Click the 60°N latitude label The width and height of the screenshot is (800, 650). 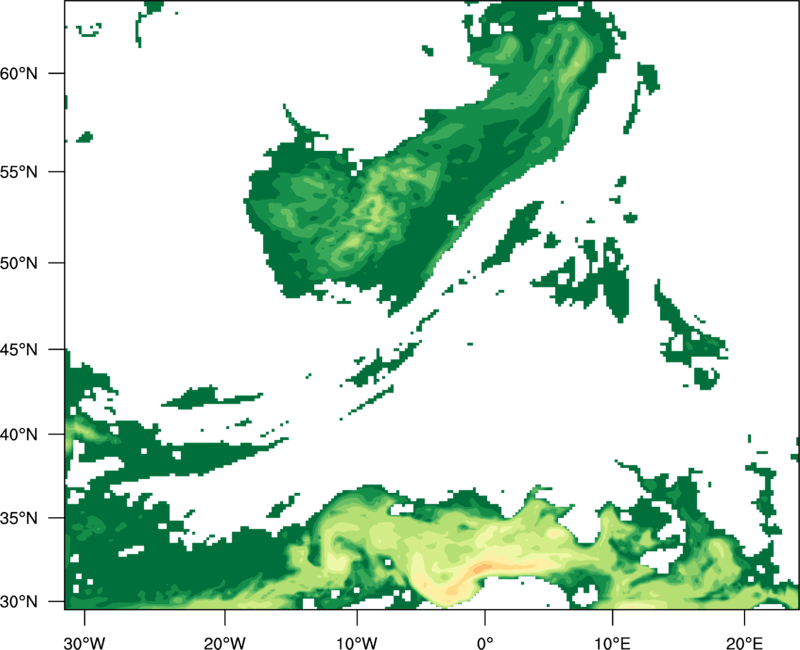(19, 73)
